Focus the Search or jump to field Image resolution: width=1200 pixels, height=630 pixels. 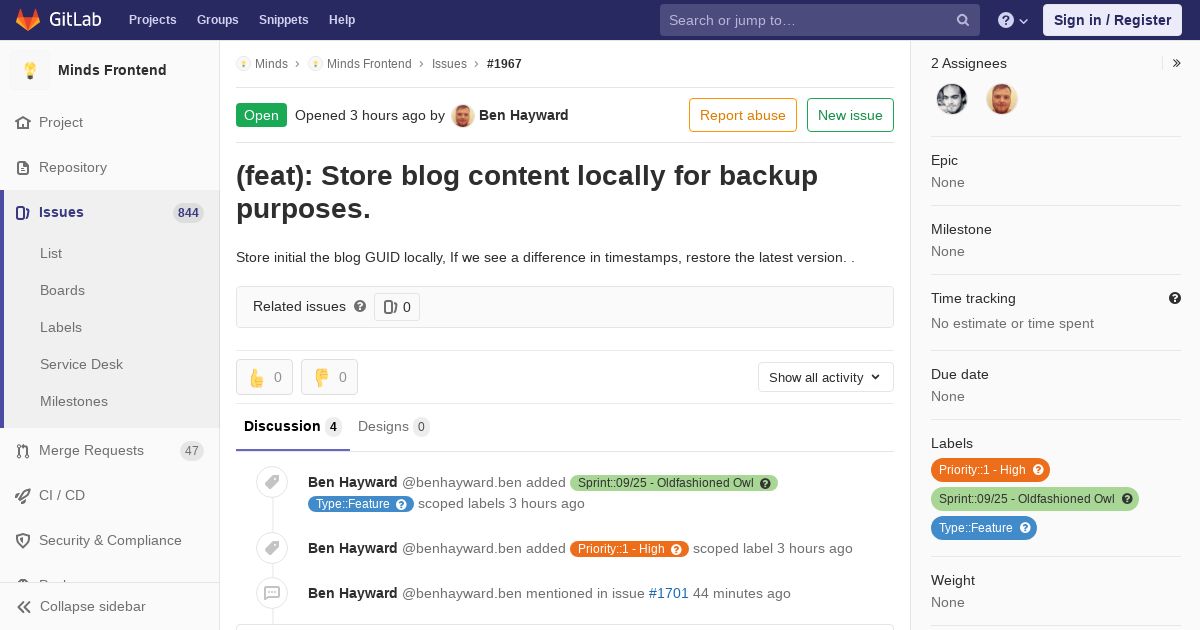820,20
